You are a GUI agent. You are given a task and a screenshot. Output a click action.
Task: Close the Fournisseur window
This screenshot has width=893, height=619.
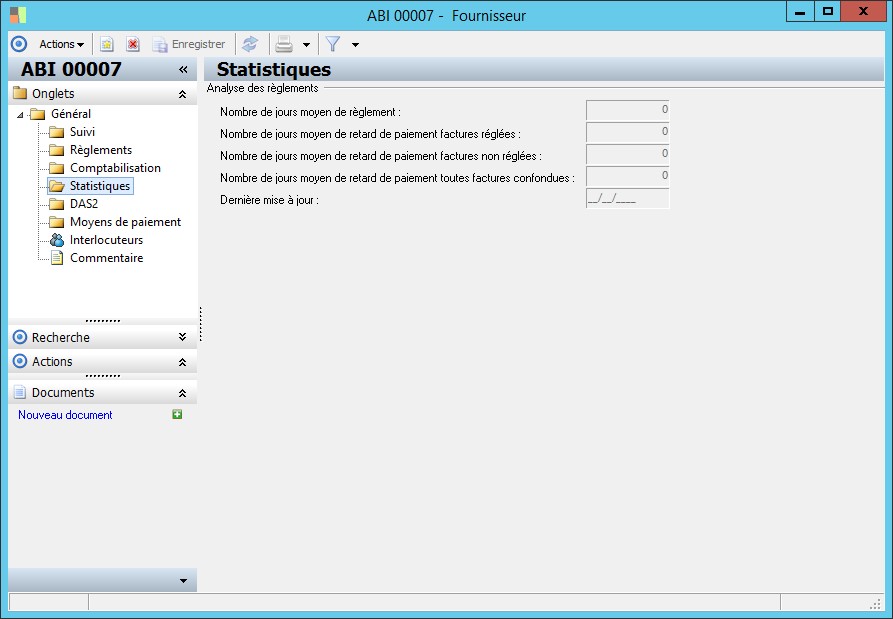(863, 12)
